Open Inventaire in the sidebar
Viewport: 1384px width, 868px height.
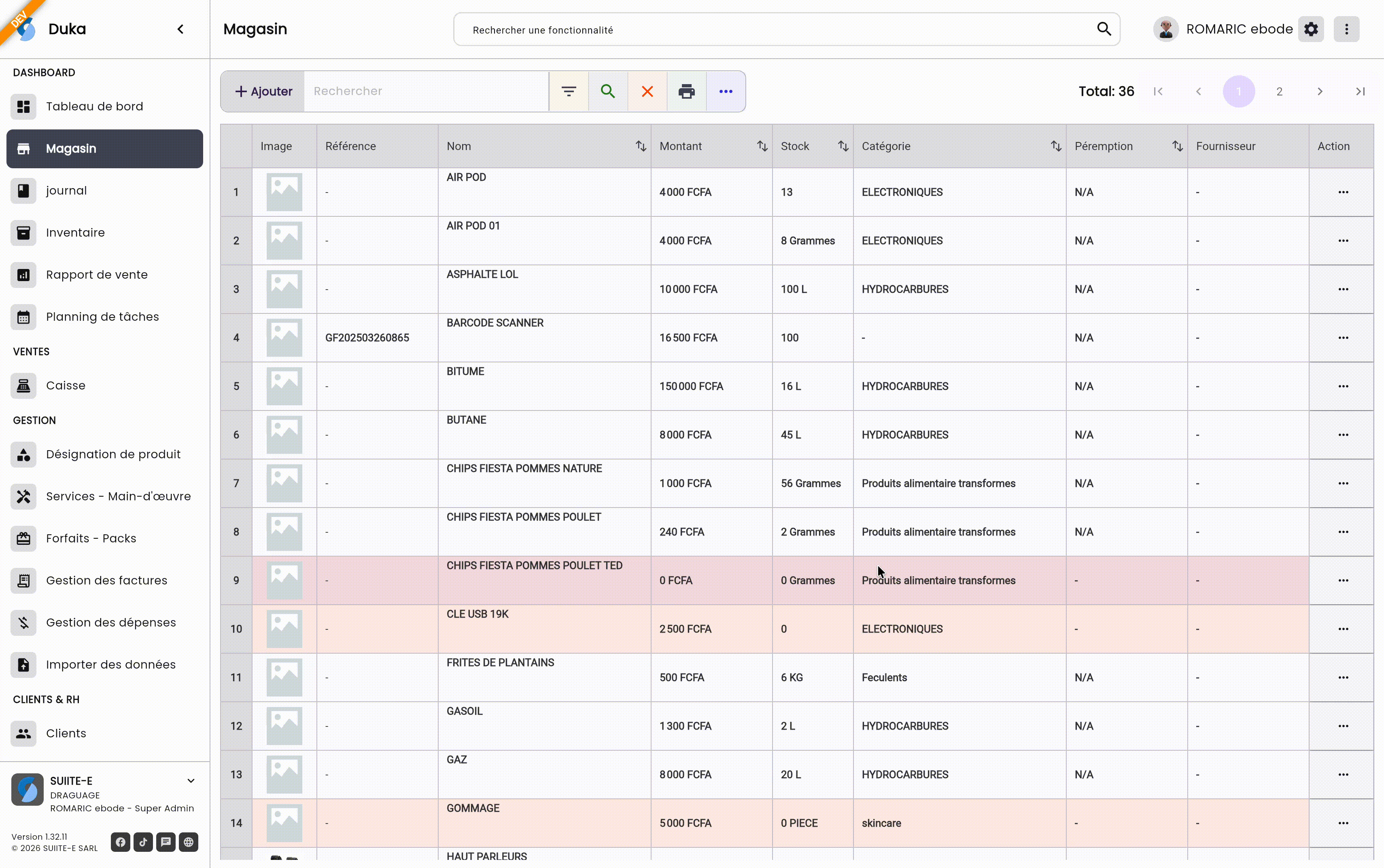pos(75,233)
